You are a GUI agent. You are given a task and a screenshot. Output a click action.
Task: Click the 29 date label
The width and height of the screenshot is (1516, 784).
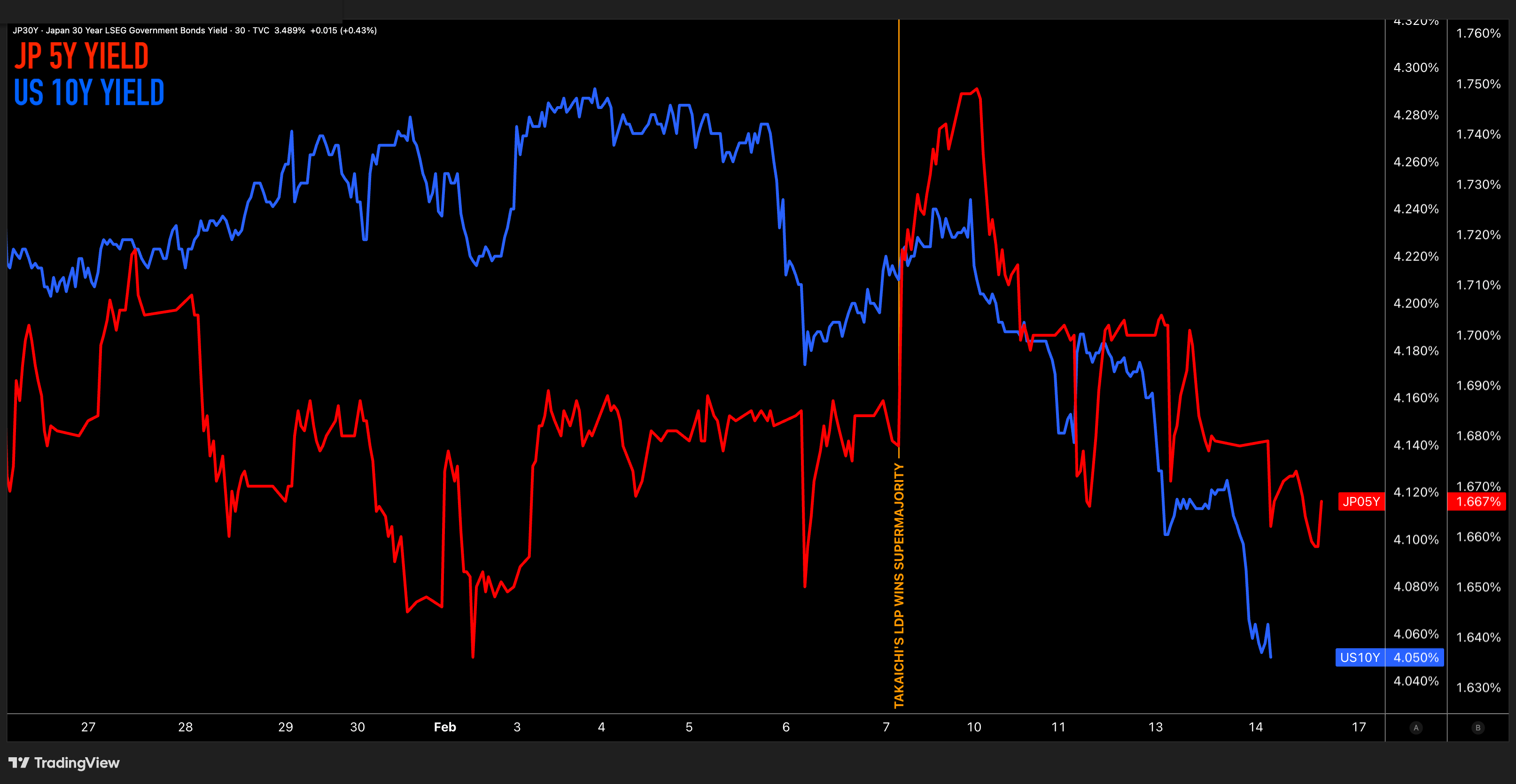[286, 727]
